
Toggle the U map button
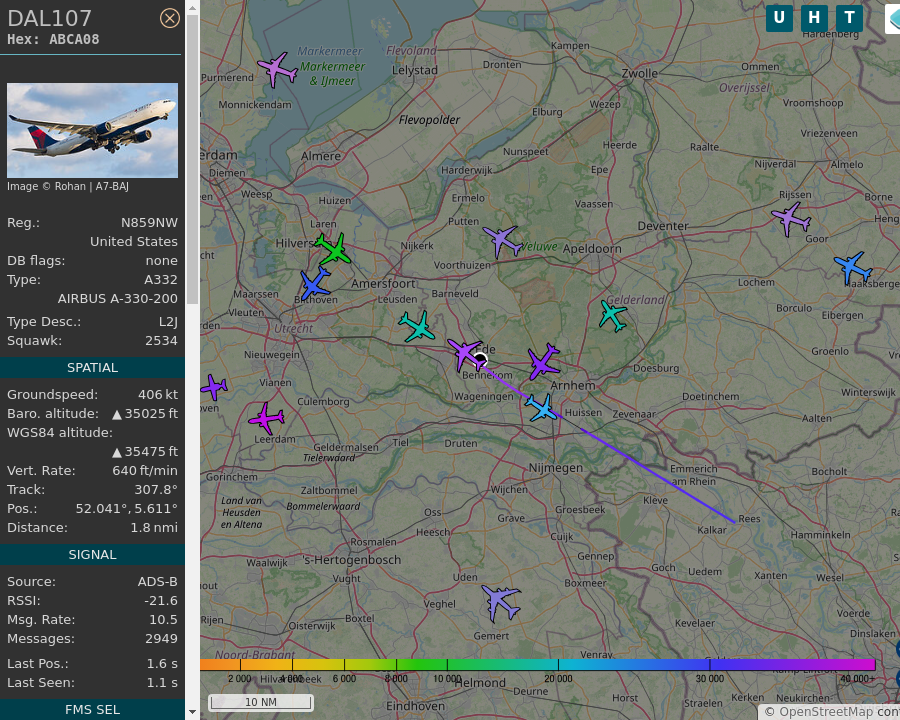[779, 18]
